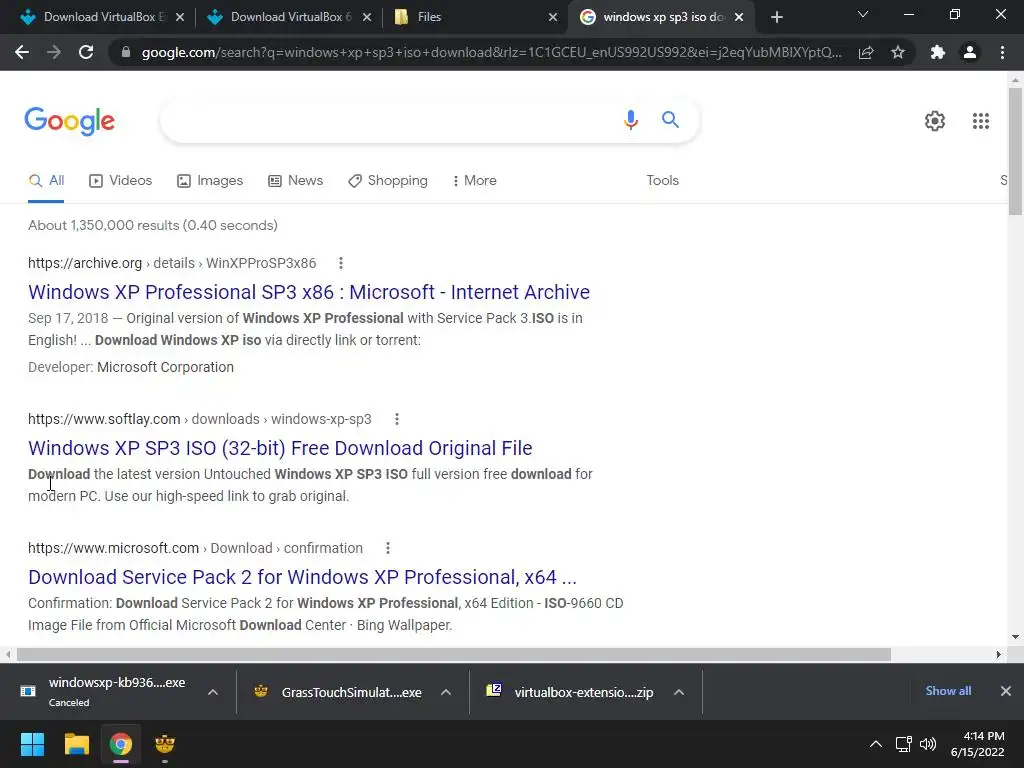Expand options for windowsxp-kb936 download

point(213,692)
